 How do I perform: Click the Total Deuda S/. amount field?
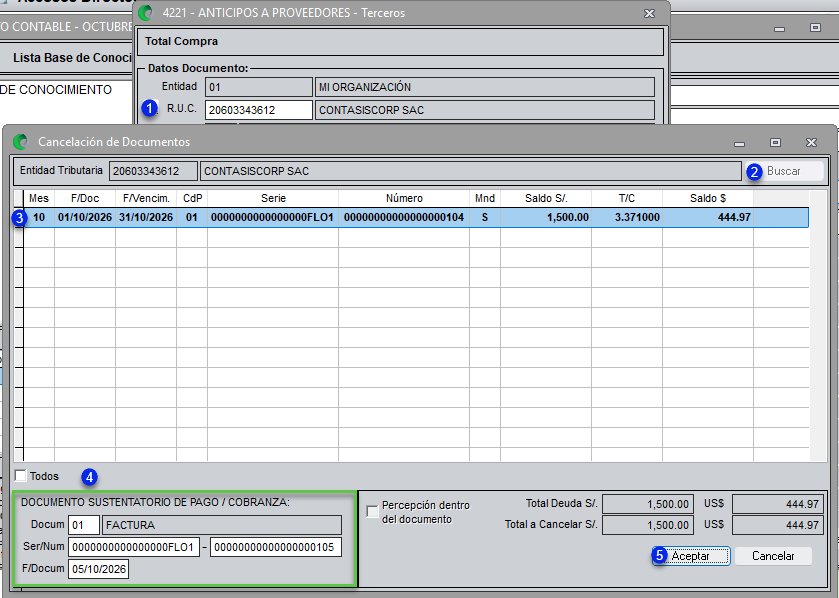(648, 504)
